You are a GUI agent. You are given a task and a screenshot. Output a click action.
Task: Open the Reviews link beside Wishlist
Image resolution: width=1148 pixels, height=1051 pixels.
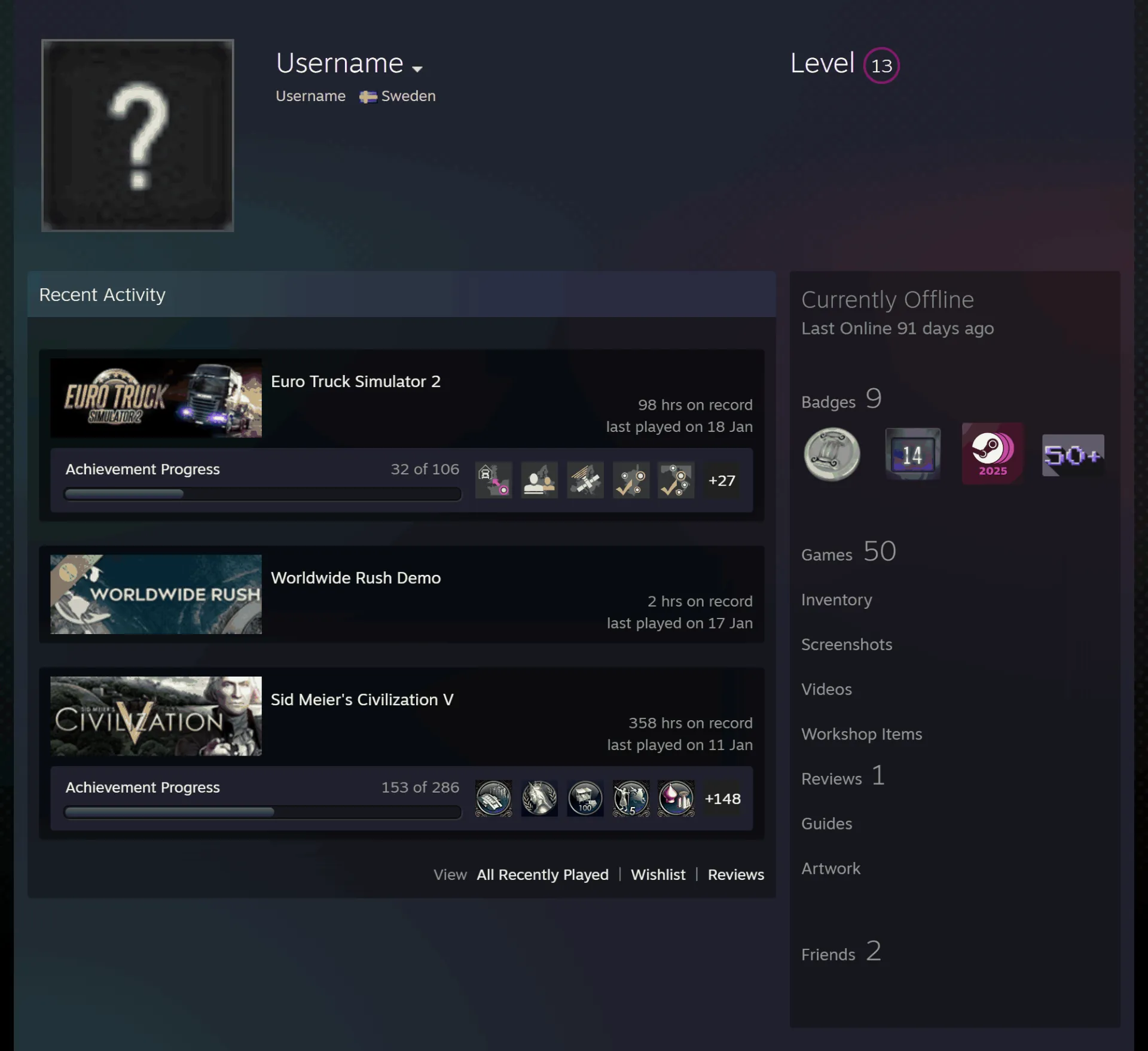coord(736,875)
